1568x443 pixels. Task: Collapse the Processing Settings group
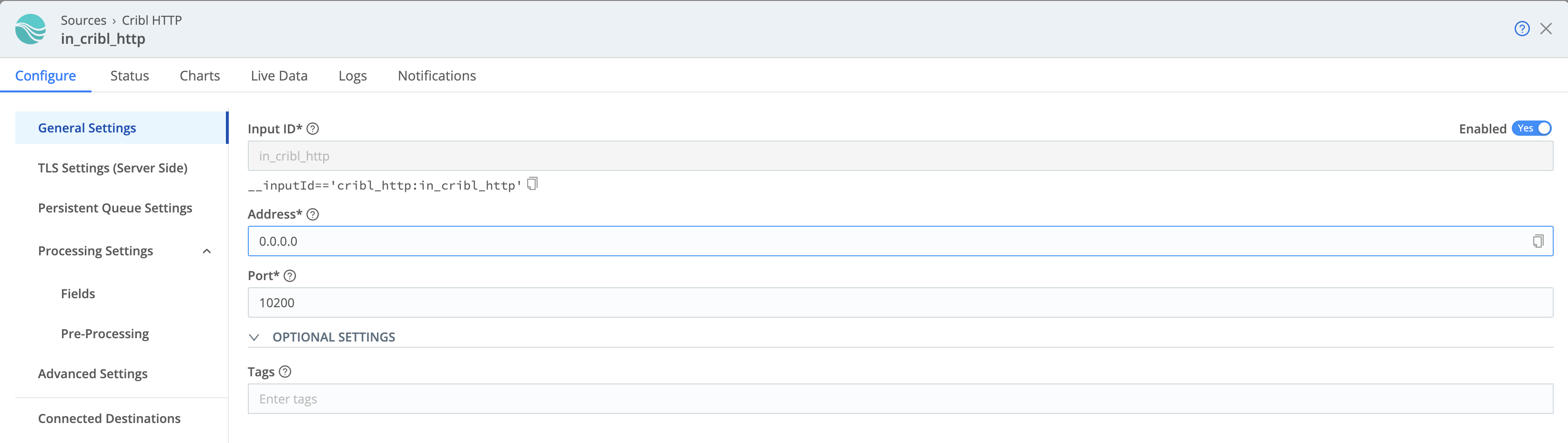pos(206,250)
